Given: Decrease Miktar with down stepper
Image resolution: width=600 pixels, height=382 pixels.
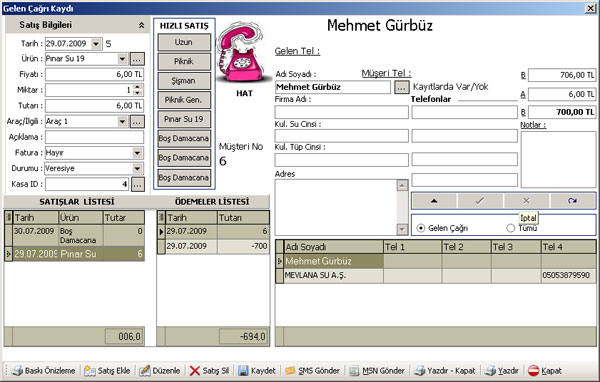Looking at the screenshot, I should click(138, 93).
